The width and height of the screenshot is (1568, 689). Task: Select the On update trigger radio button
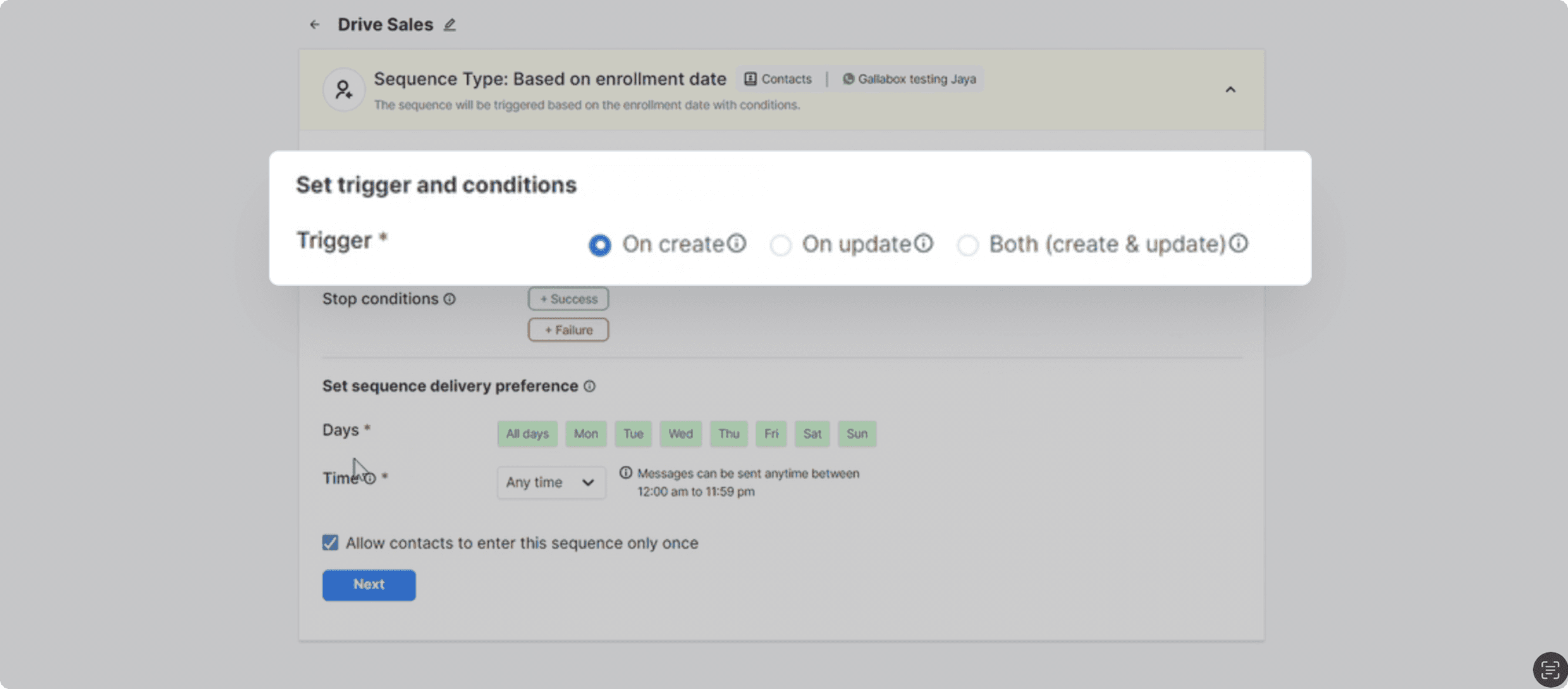[x=781, y=245]
